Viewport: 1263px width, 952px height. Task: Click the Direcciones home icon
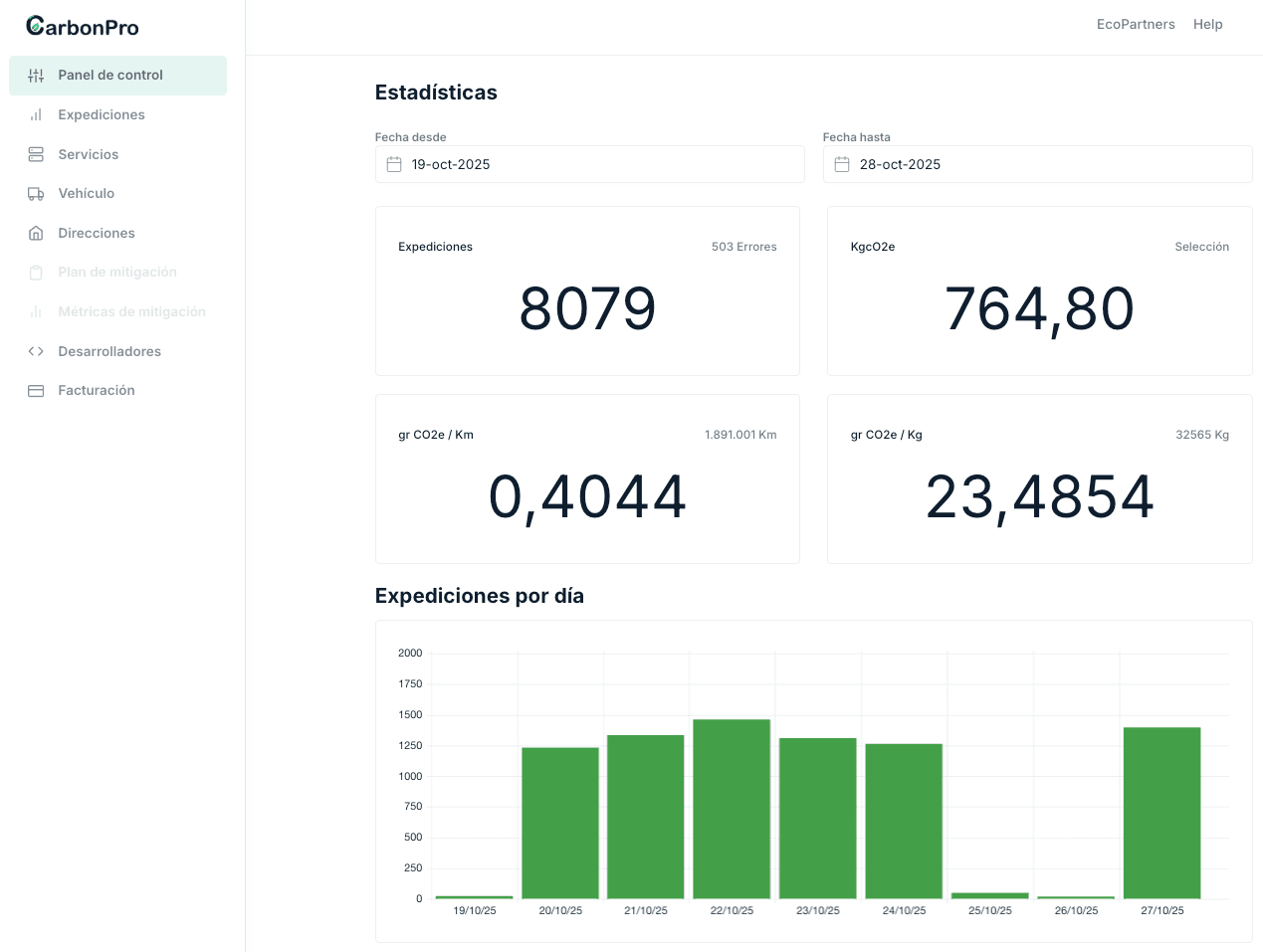[x=35, y=233]
